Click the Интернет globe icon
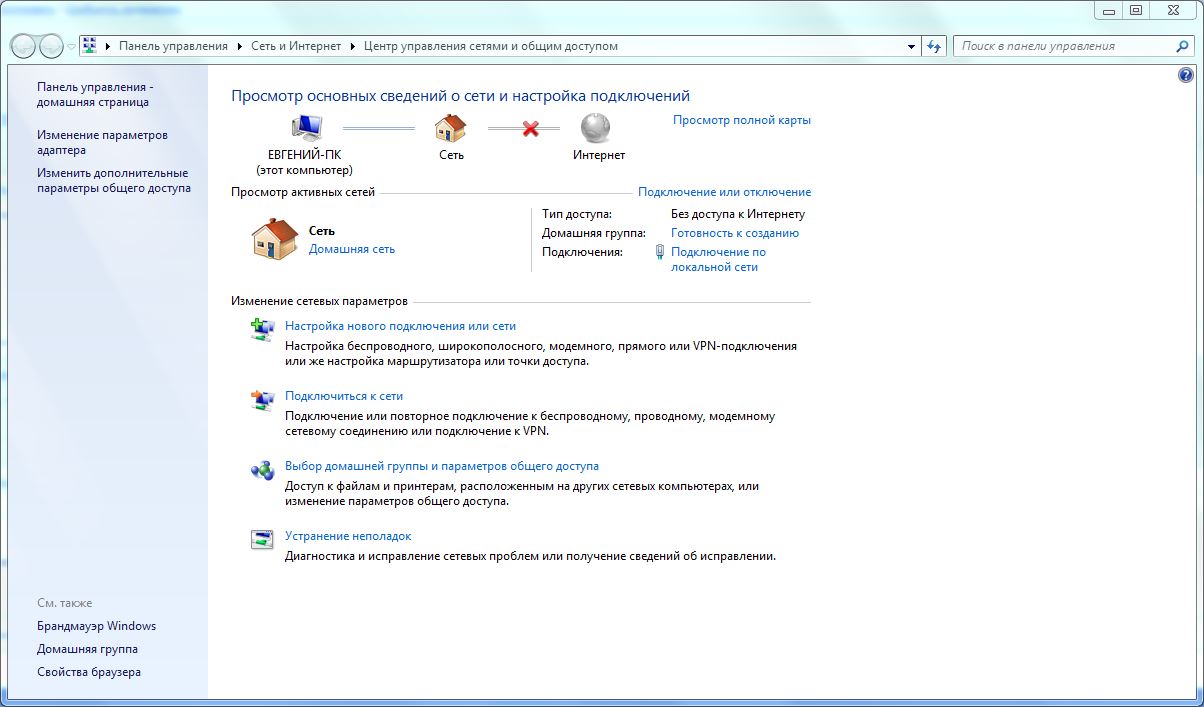This screenshot has height=707, width=1204. [596, 127]
